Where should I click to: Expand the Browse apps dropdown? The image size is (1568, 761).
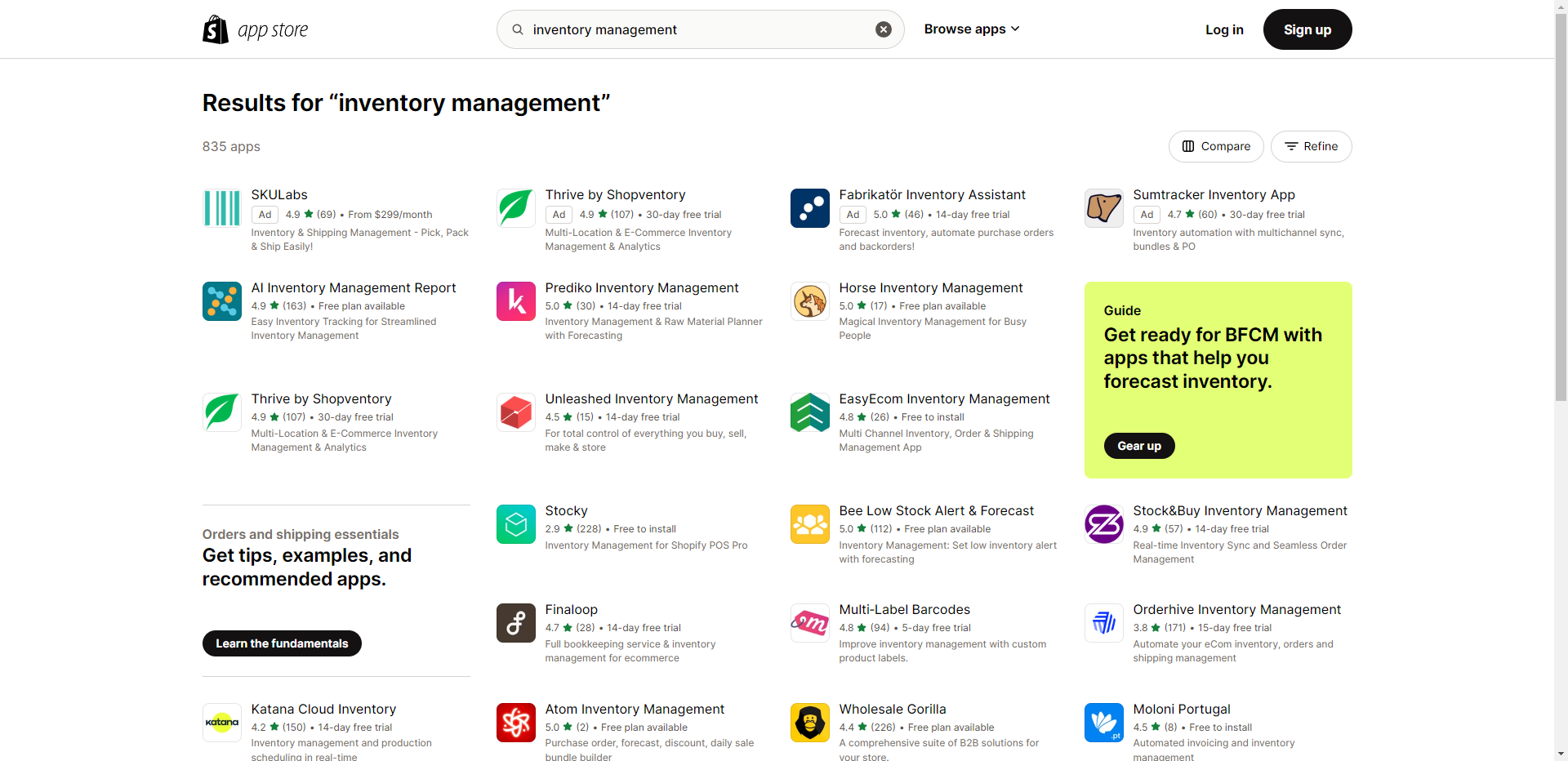(972, 29)
